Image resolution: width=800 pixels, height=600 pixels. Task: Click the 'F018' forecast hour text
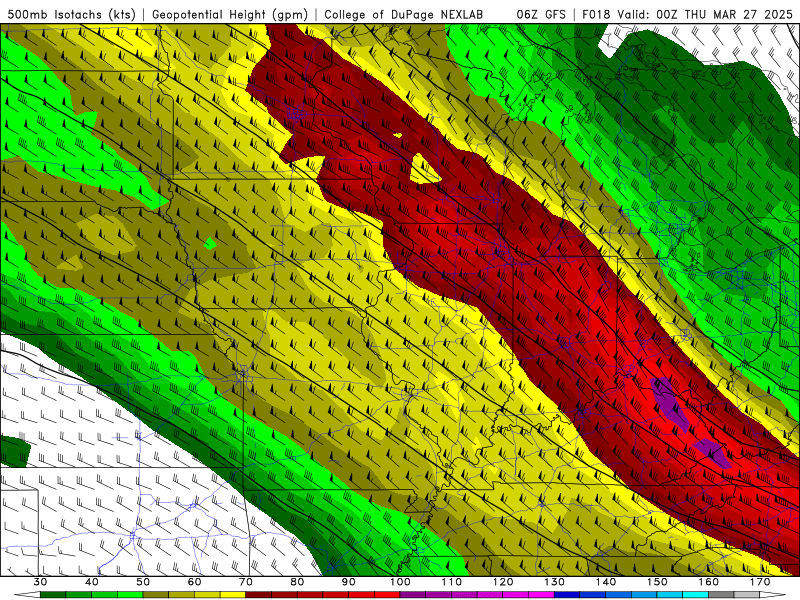point(596,14)
